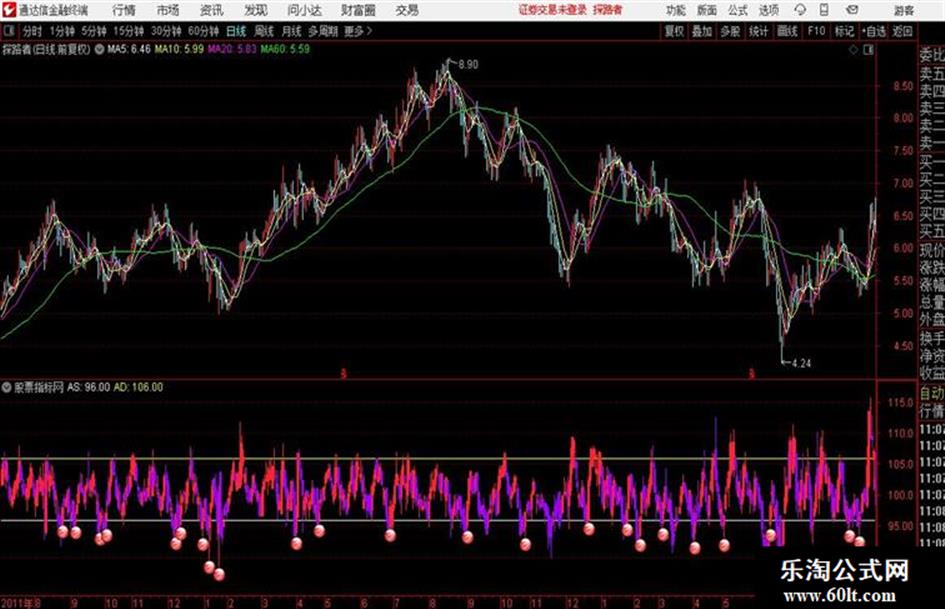Expand the main chart indicator dropdown circle
This screenshot has width=945, height=609.
99,49
